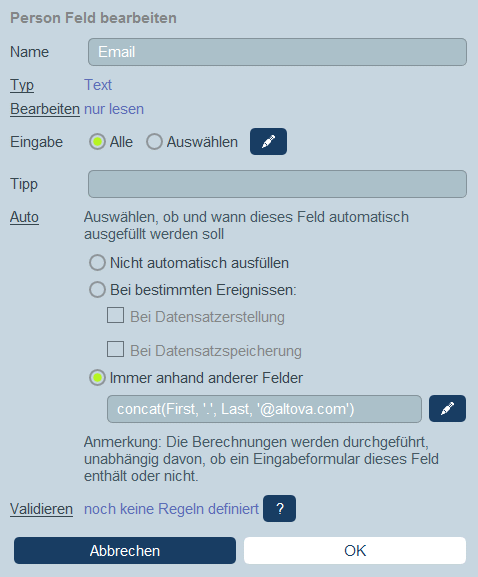The width and height of the screenshot is (478, 577).
Task: Click the pencil icon next to Auswählen
Action: pos(268,142)
